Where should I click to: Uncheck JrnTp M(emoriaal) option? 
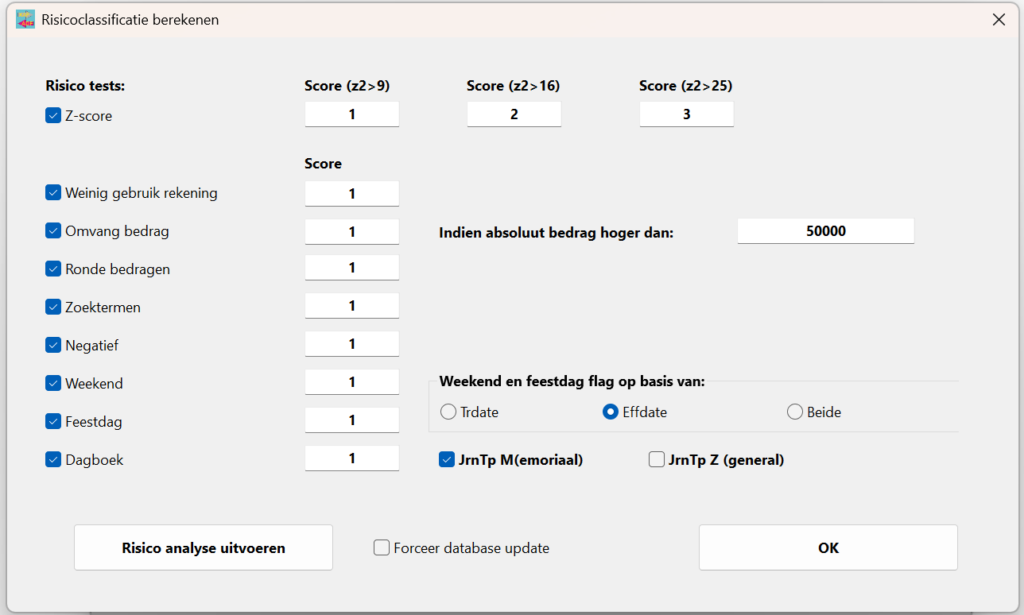coord(447,460)
